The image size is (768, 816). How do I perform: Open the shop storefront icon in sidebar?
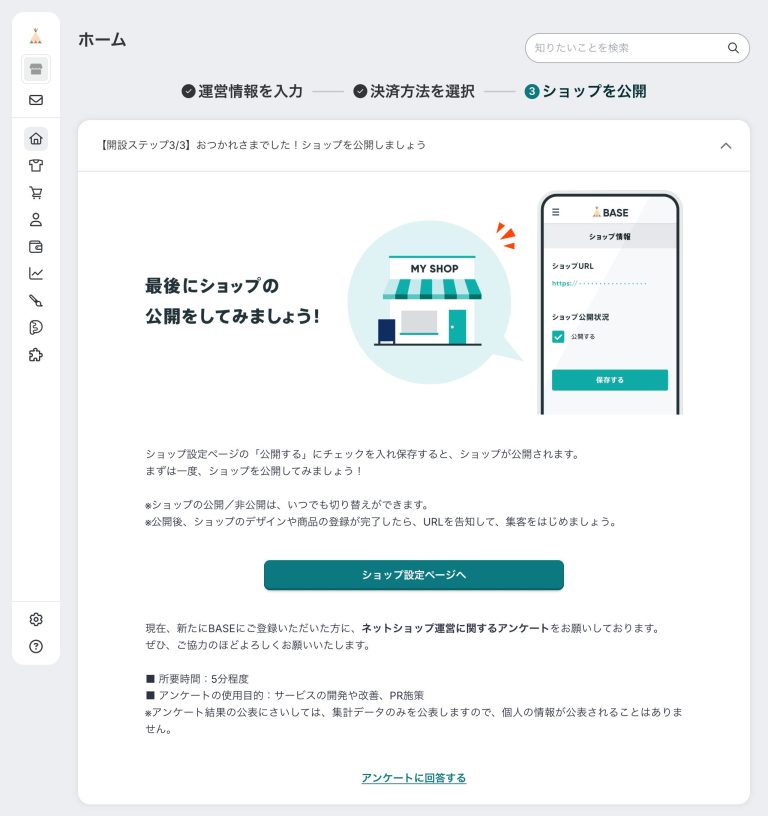coord(36,69)
